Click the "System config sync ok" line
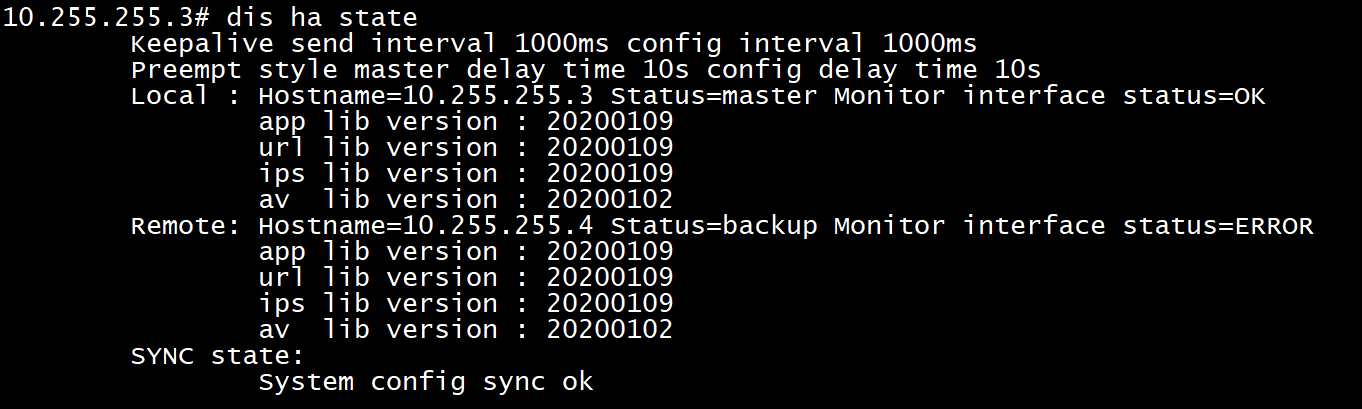Image resolution: width=1362 pixels, height=409 pixels. point(425,382)
